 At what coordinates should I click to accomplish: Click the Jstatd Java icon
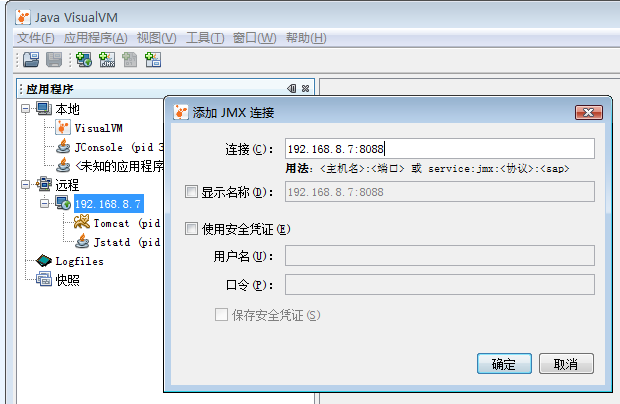pyautogui.click(x=82, y=241)
